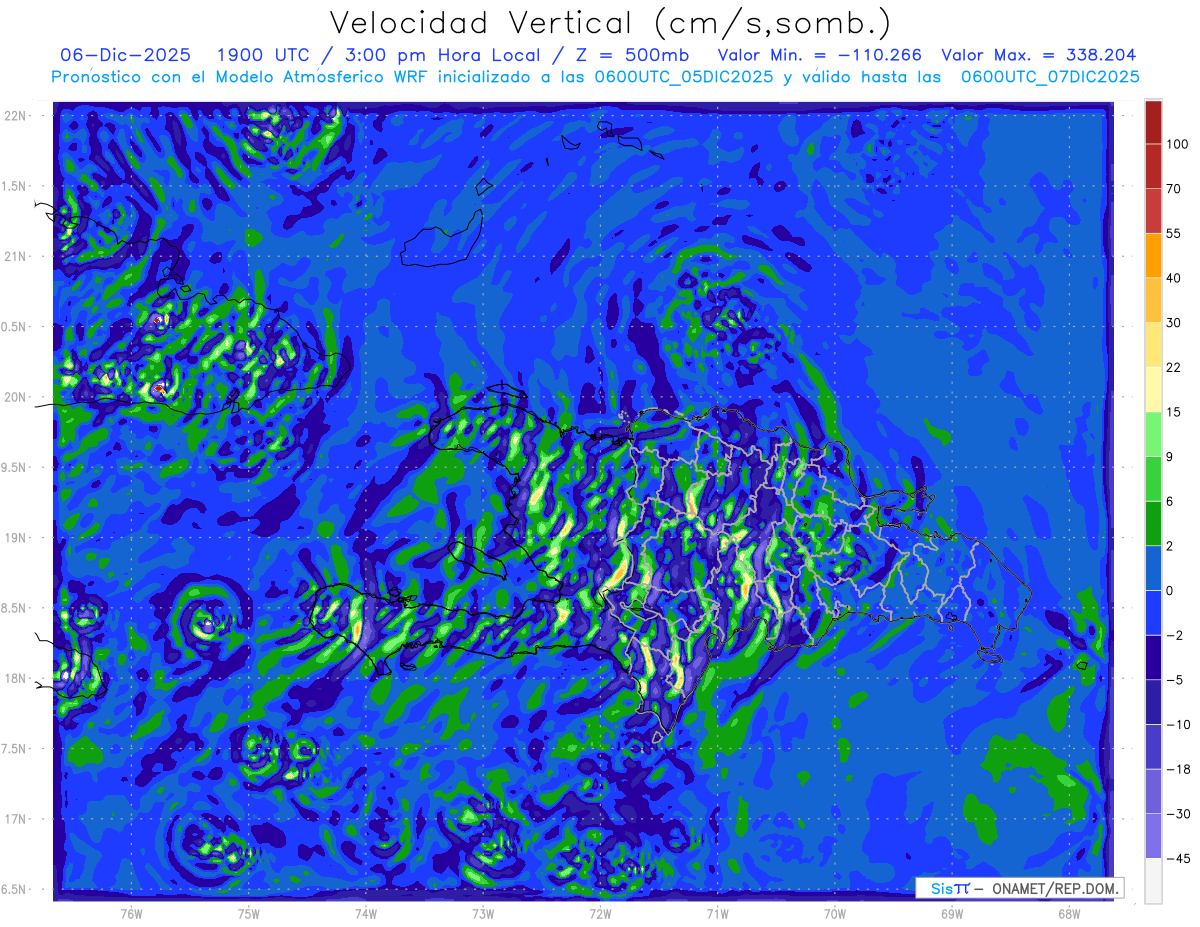Select the '18N' latitude label
This screenshot has width=1200, height=927.
14,678
